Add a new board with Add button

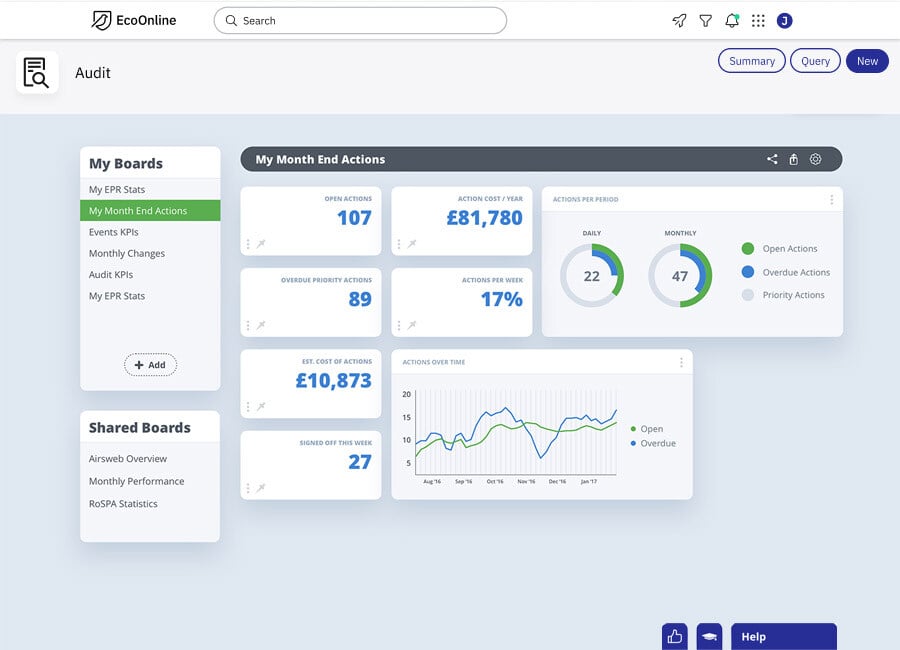coord(150,365)
